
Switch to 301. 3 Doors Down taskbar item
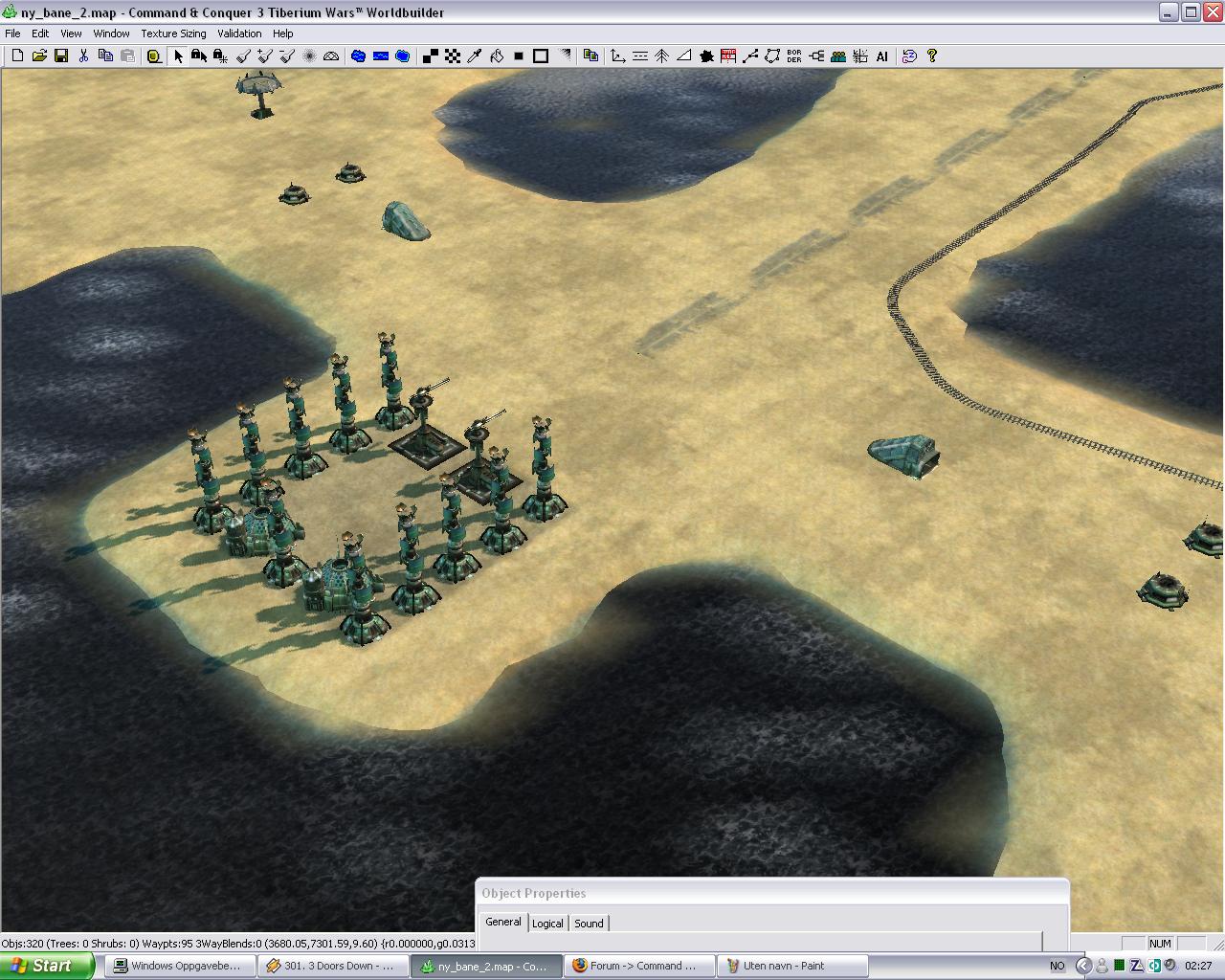(334, 966)
